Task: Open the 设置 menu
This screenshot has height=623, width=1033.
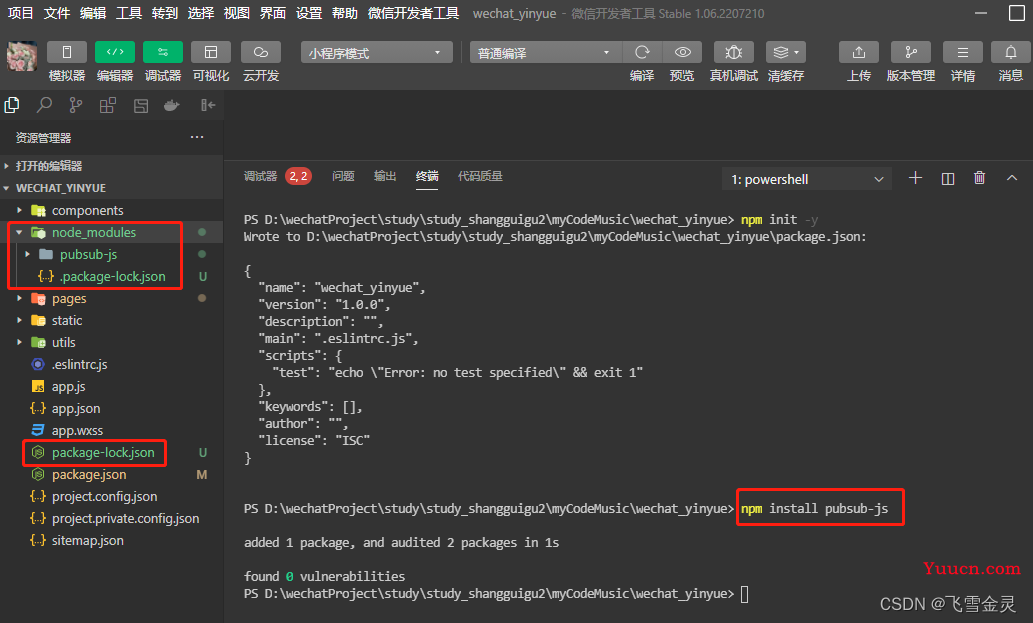Action: tap(308, 13)
